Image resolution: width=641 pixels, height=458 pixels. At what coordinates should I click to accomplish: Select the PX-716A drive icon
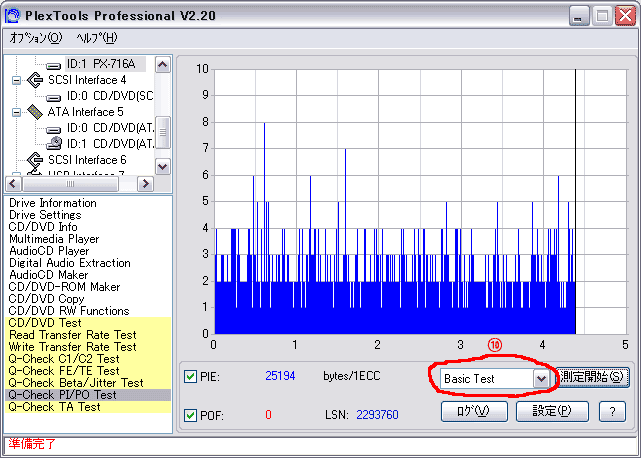tap(54, 65)
